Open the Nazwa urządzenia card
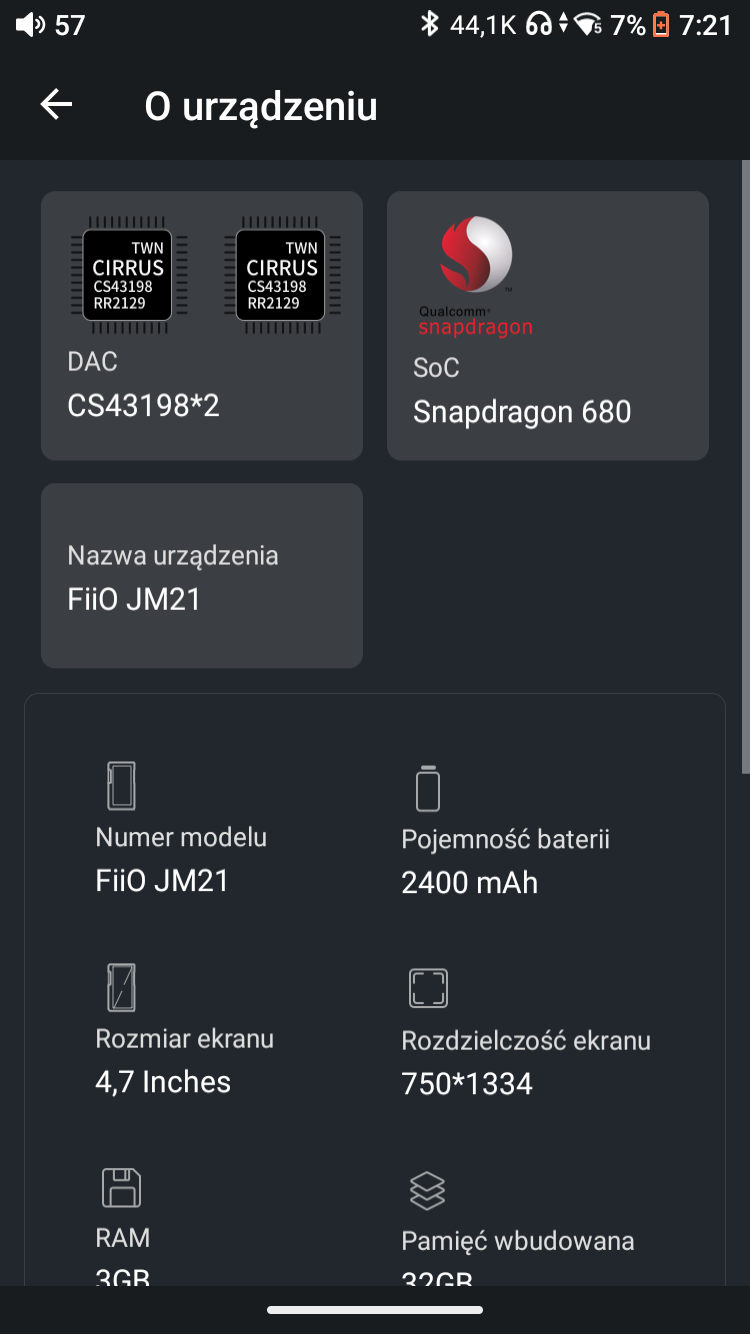Viewport: 750px width, 1334px height. coord(202,576)
